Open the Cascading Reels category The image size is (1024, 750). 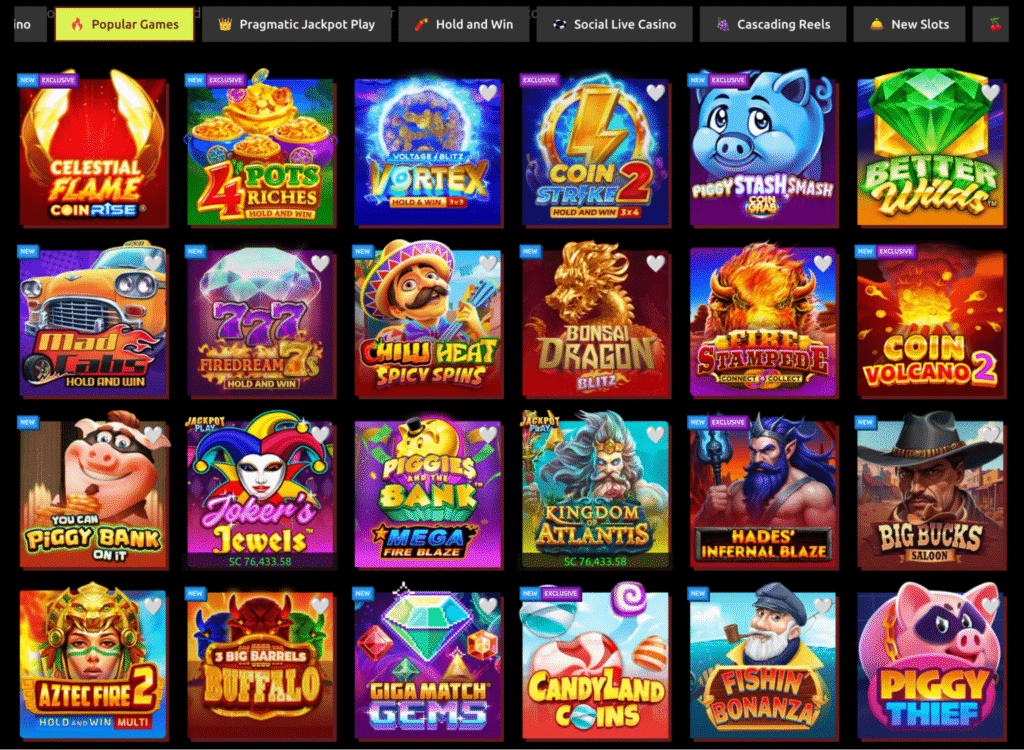(773, 24)
